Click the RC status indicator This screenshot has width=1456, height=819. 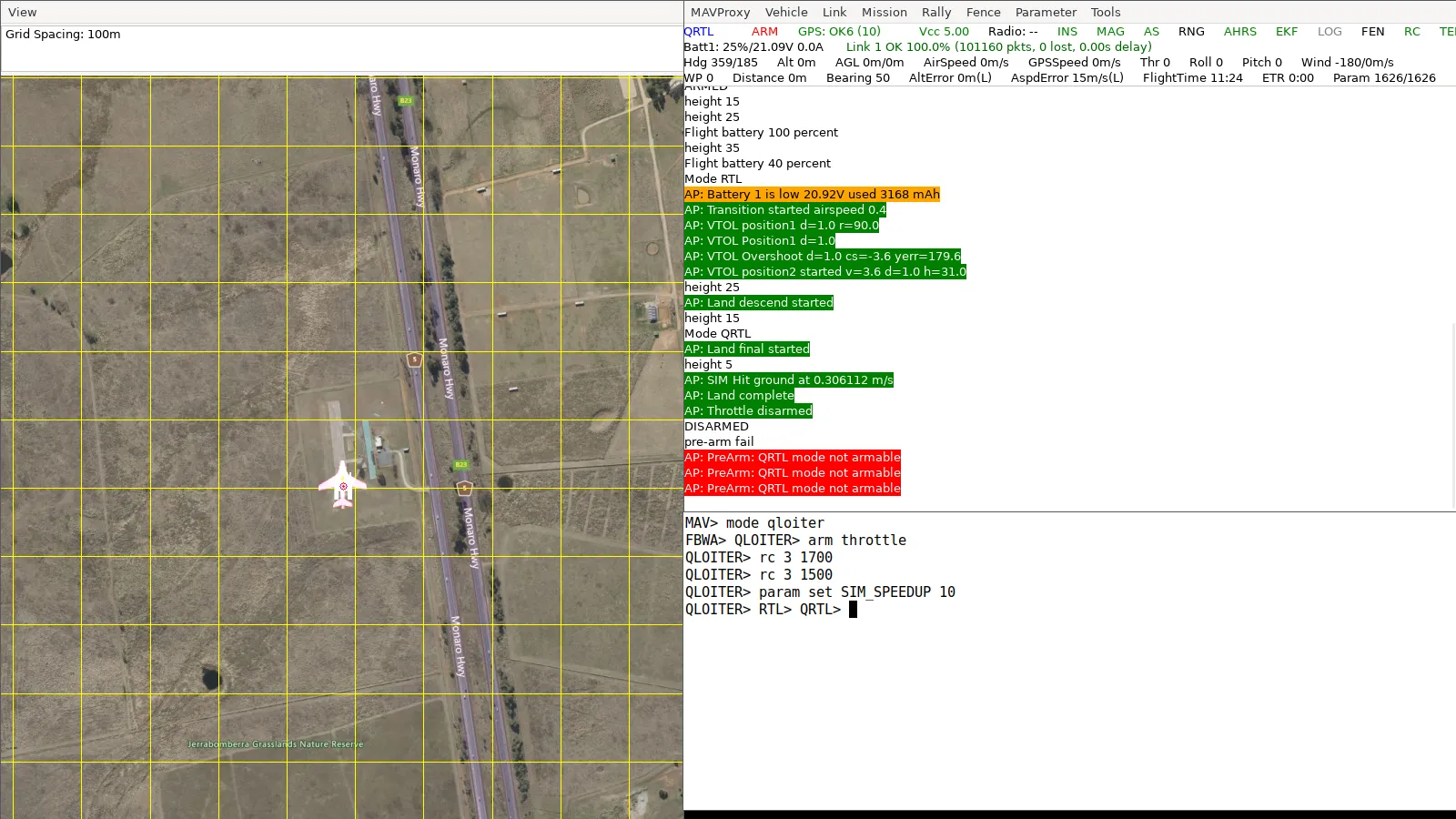(x=1412, y=31)
